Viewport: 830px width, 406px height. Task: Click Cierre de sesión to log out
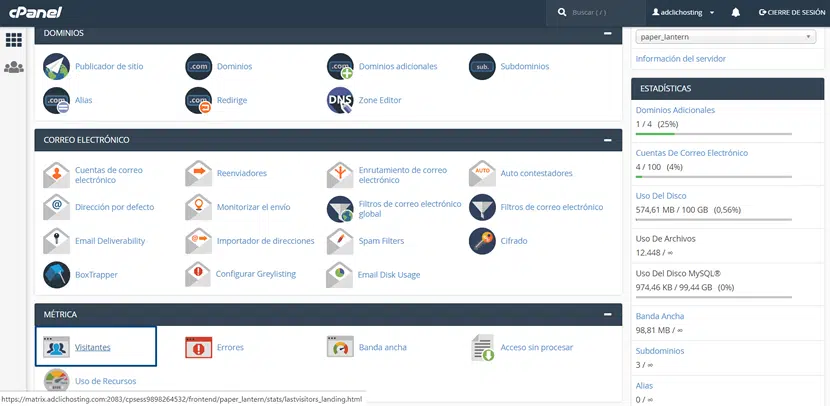tap(790, 12)
